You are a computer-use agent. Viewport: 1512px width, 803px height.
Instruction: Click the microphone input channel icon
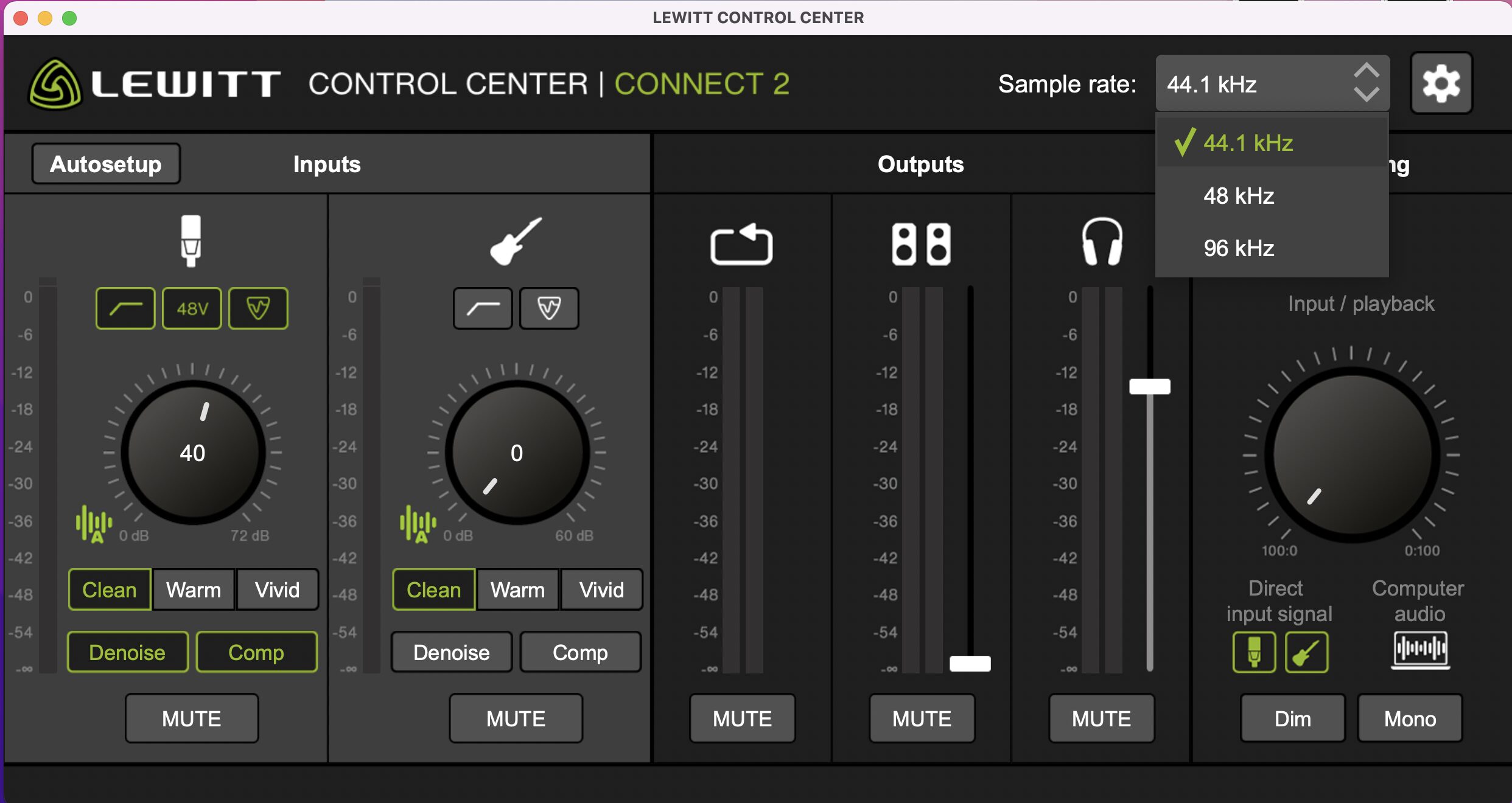click(x=191, y=241)
